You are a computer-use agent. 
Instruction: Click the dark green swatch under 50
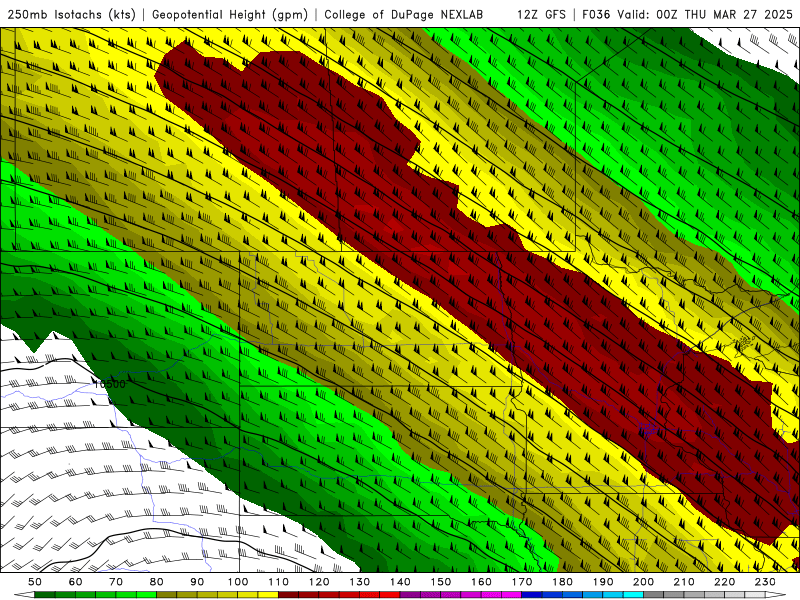45,595
